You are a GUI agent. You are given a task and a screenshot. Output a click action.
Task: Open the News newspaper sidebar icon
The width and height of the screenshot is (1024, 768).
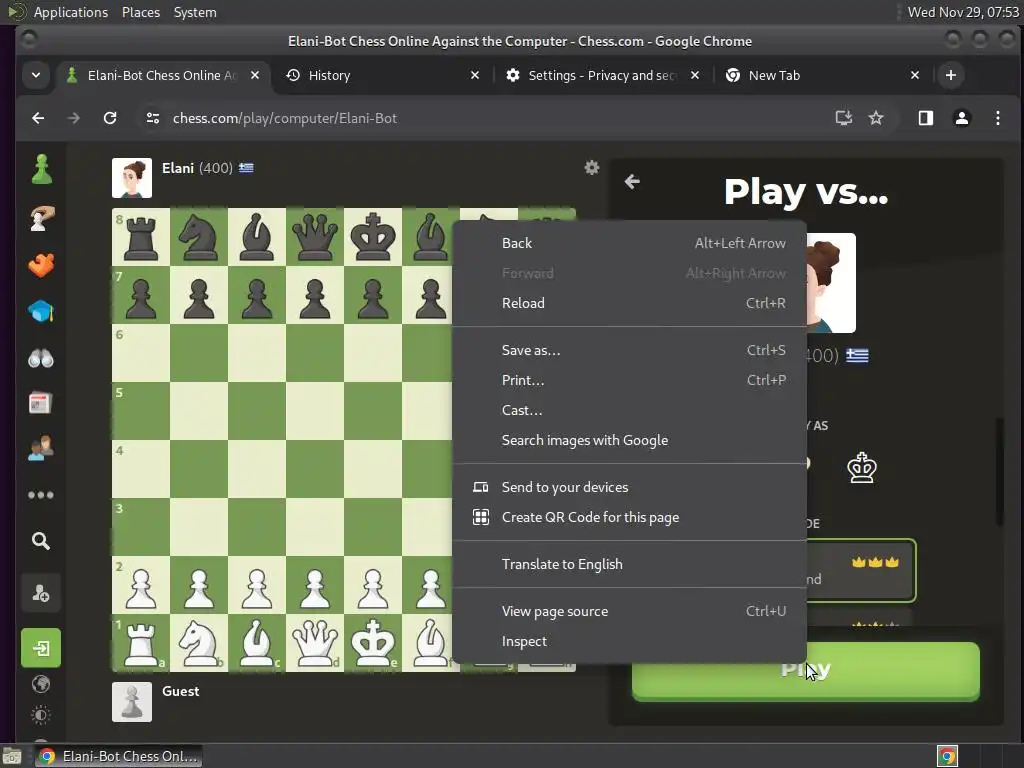pyautogui.click(x=40, y=403)
